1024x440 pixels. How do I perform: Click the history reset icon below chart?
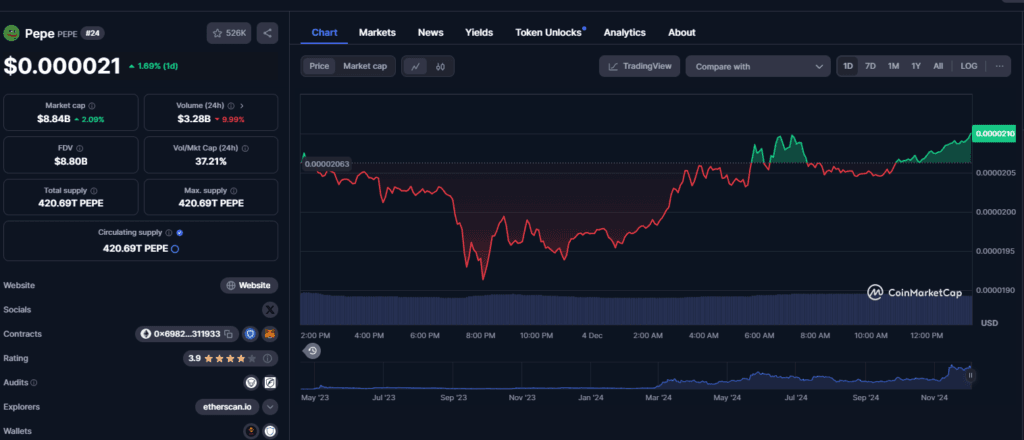point(312,351)
